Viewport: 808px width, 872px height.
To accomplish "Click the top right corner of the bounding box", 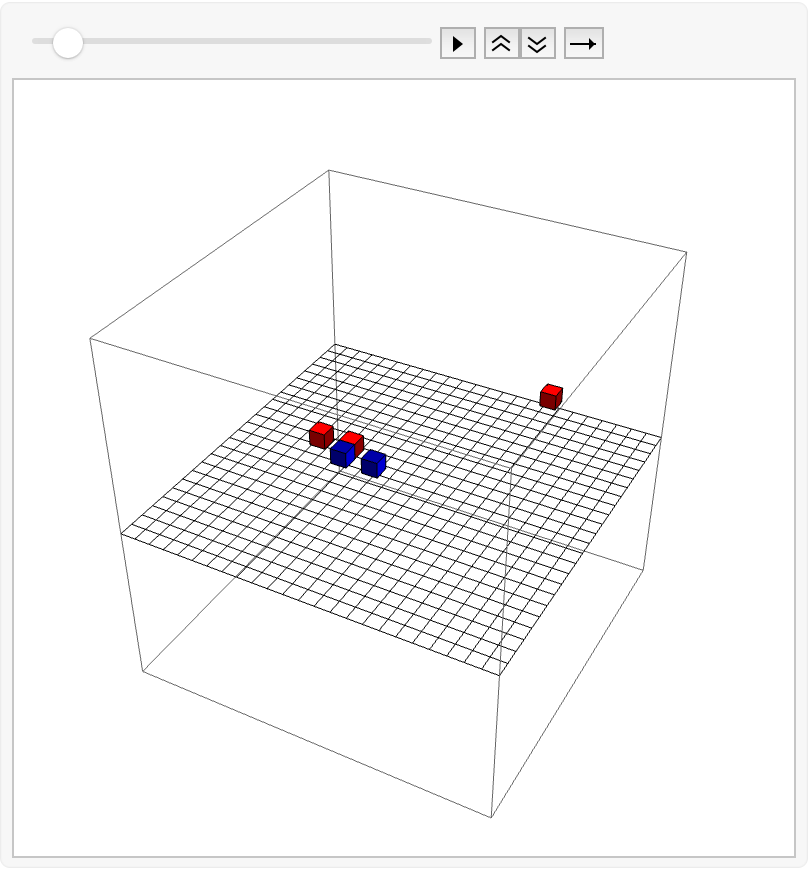I will (x=687, y=251).
